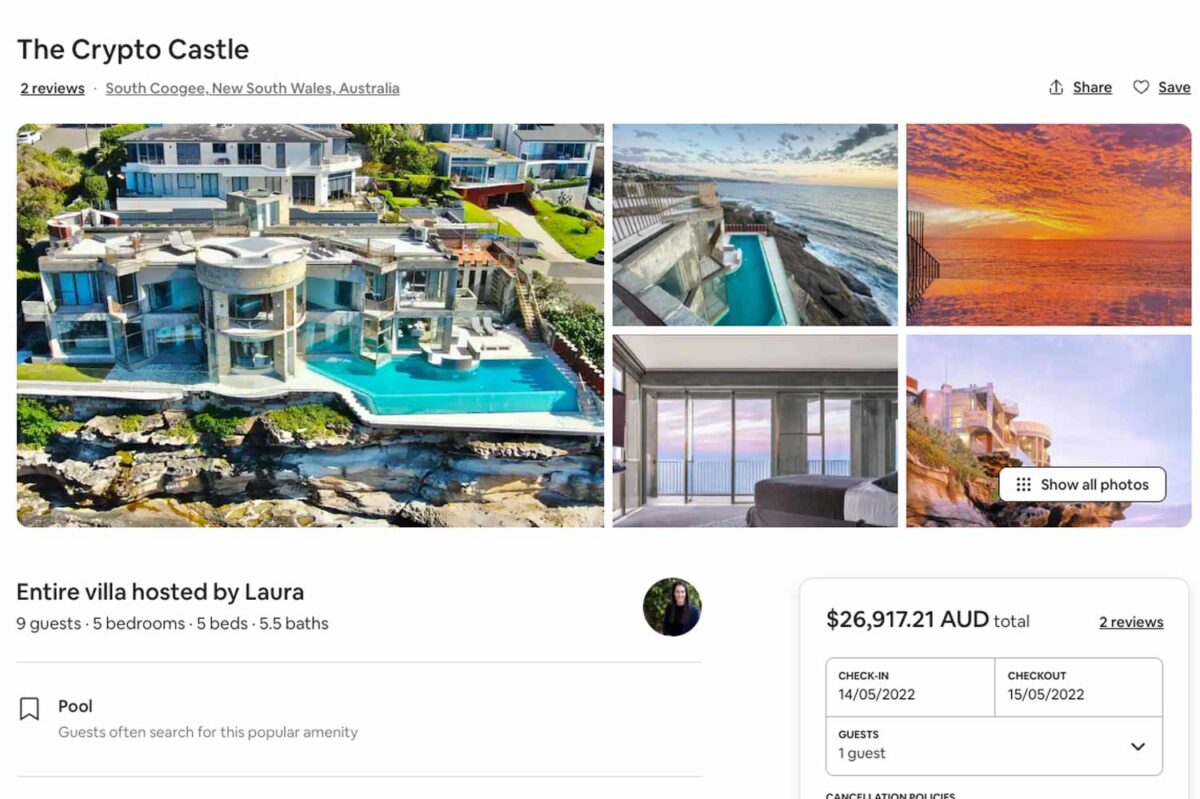Click the Show all photos button

[1082, 485]
